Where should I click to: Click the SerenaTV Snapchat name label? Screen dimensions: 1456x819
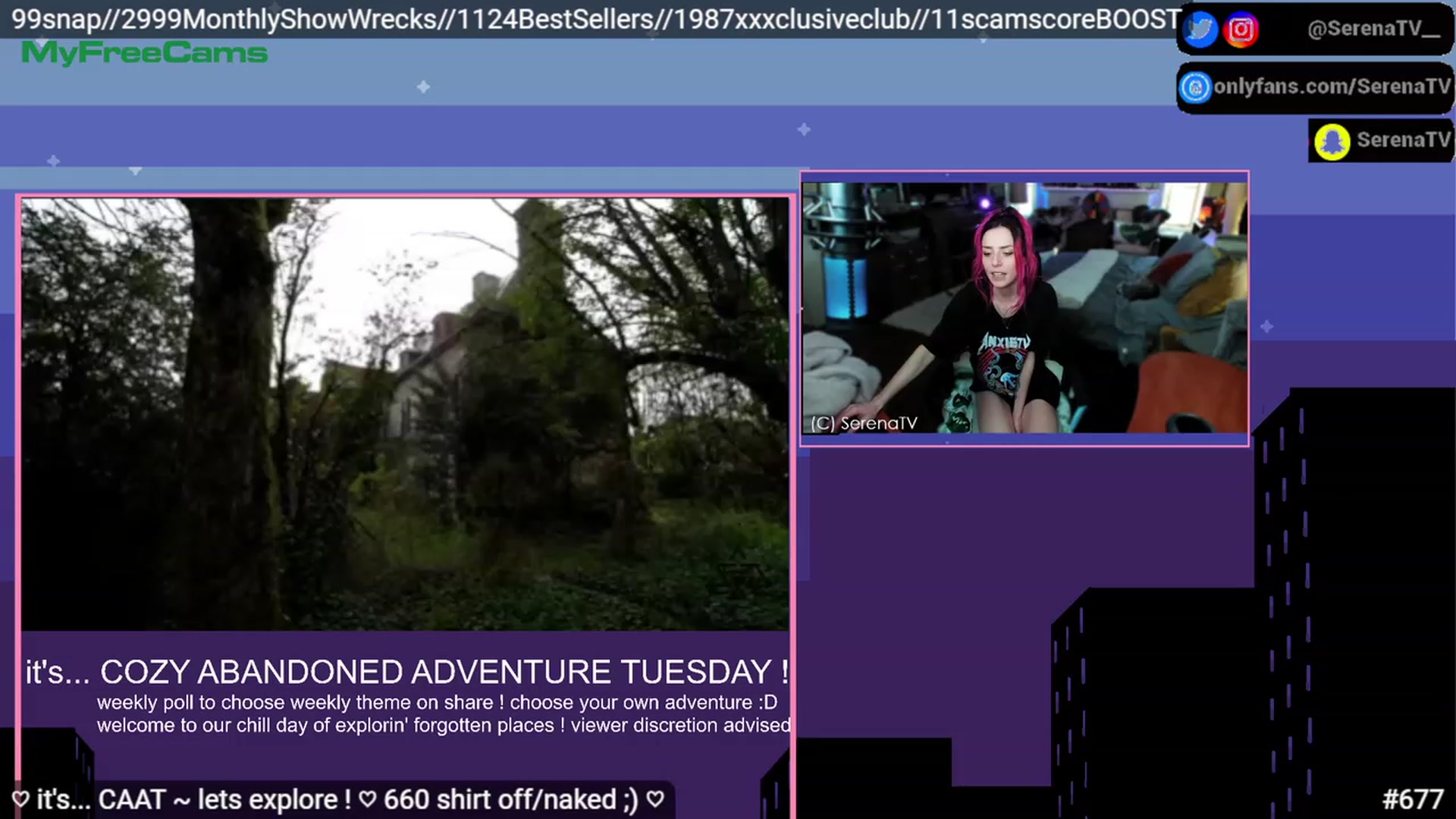click(x=1403, y=140)
